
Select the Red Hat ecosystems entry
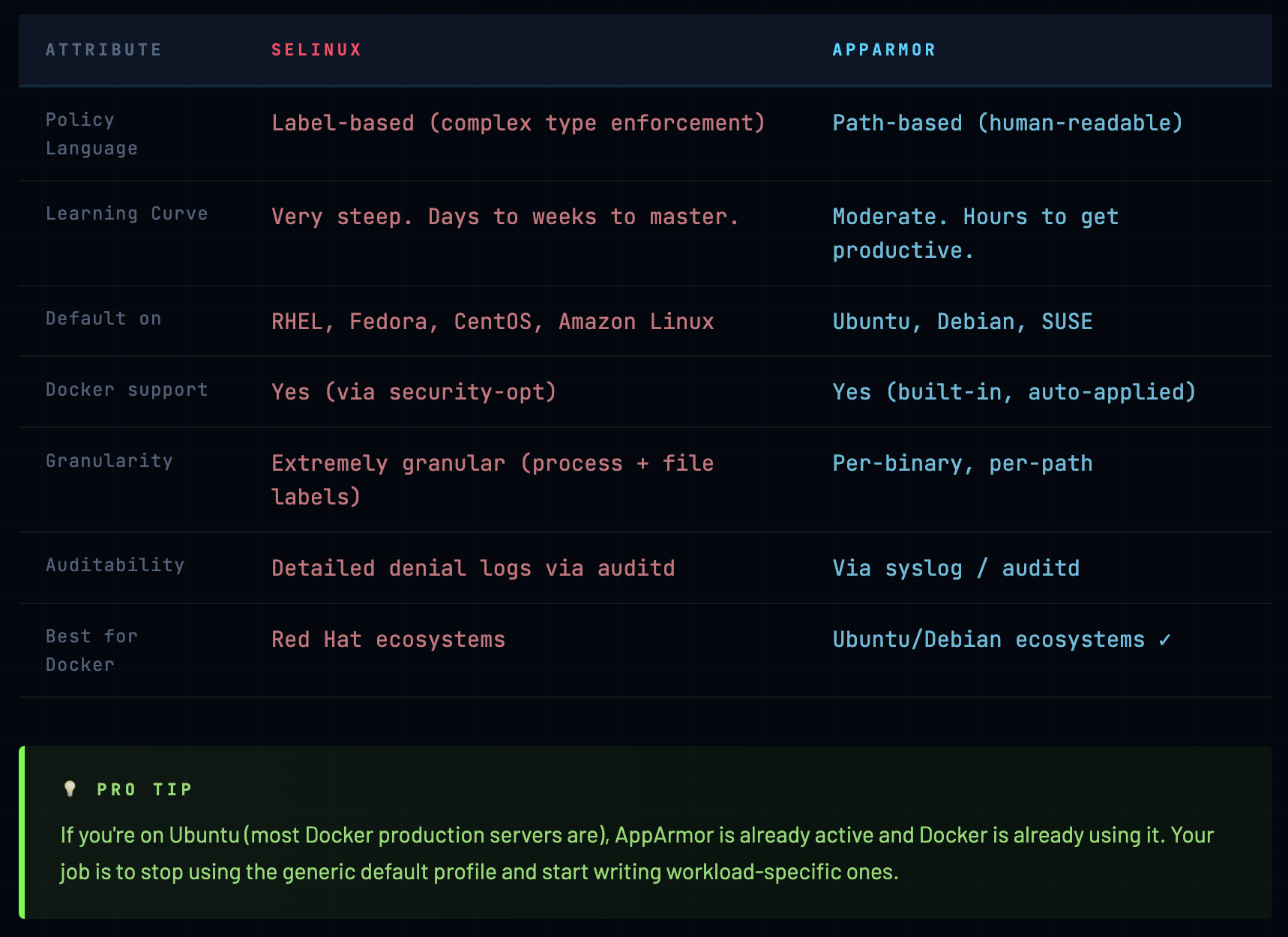(x=388, y=639)
